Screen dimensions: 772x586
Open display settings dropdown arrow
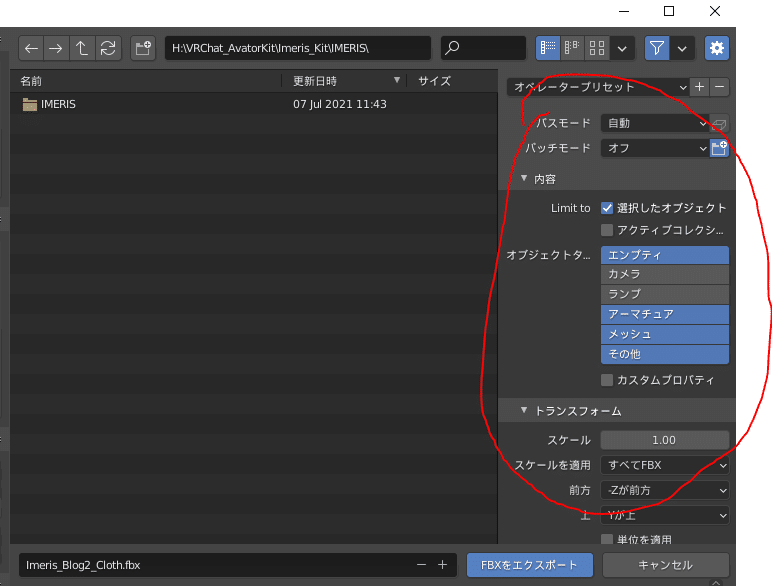(x=622, y=48)
